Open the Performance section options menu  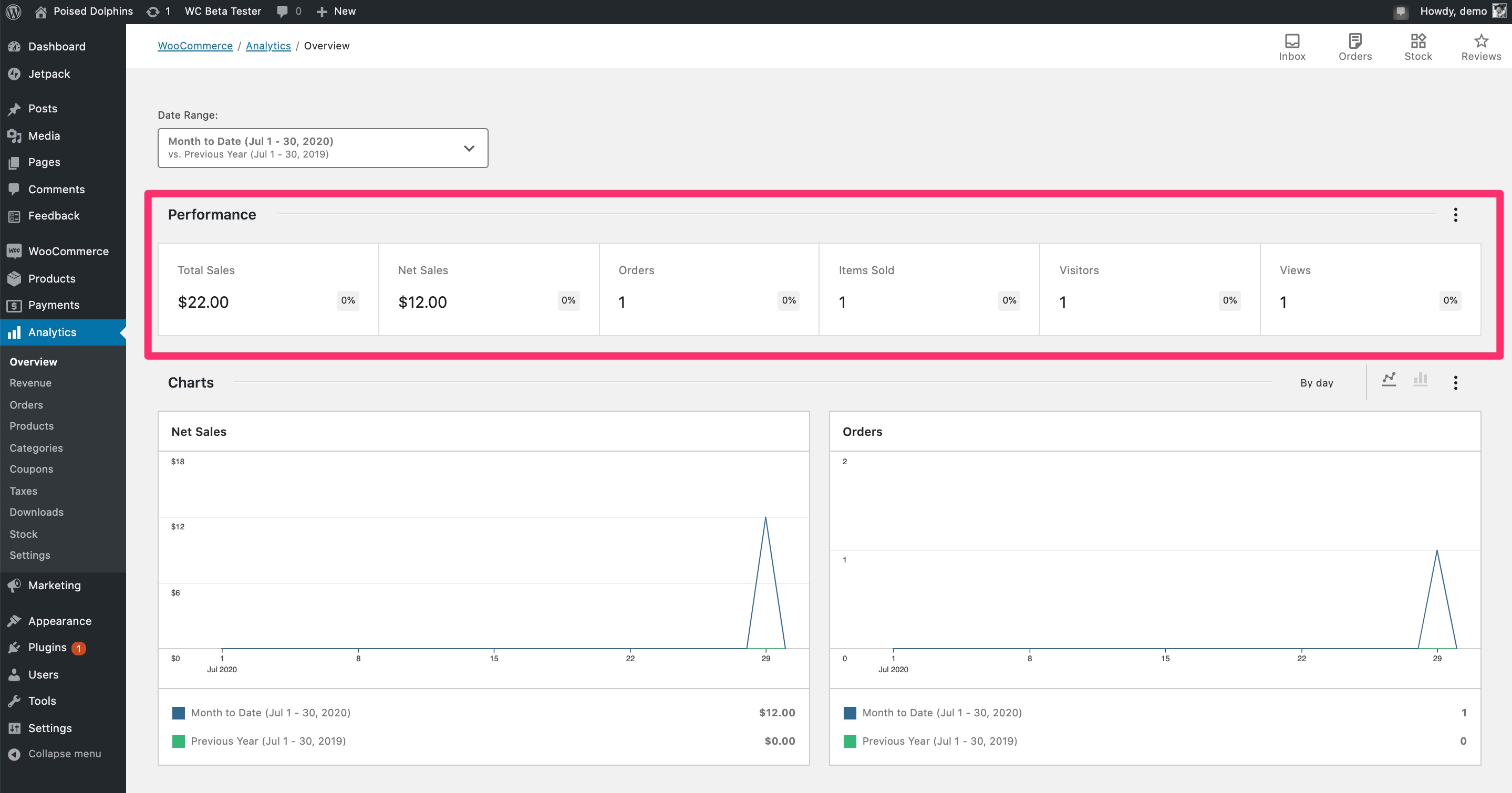(1455, 215)
